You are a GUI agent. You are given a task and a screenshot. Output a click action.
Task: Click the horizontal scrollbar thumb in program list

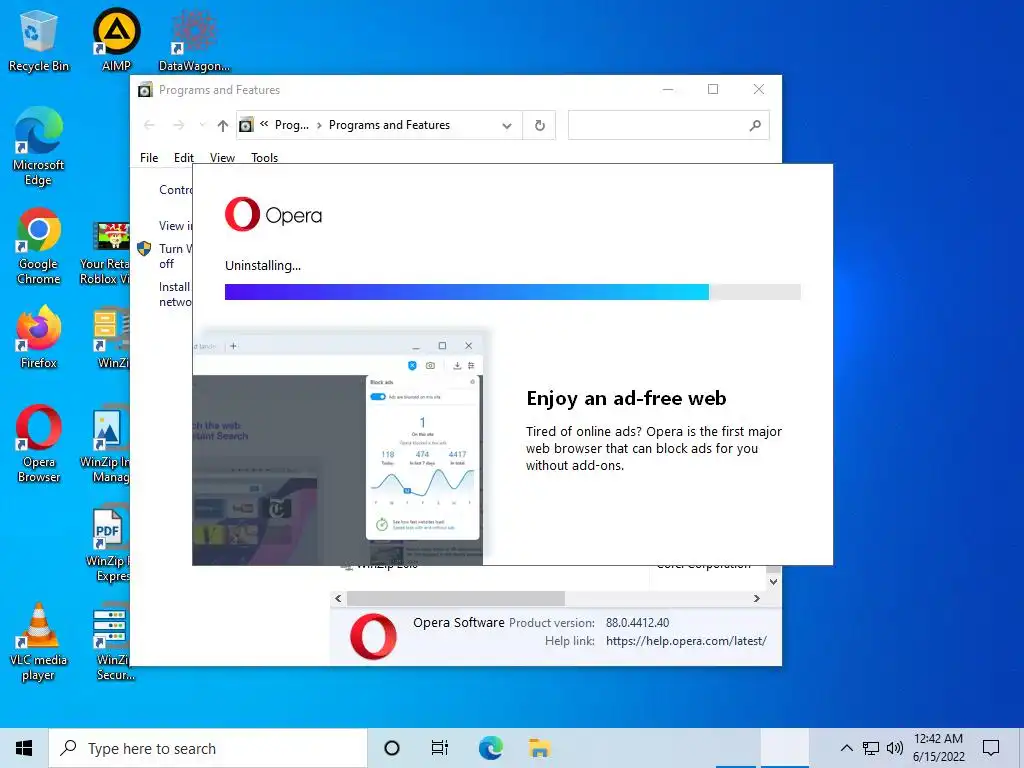[x=456, y=598]
